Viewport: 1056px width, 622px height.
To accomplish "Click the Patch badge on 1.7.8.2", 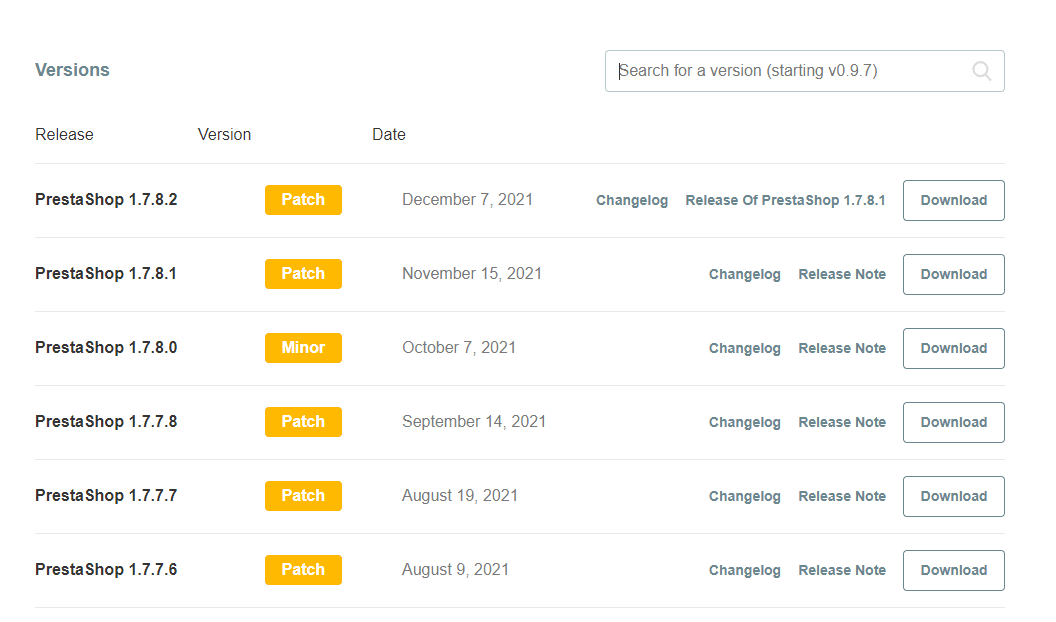I will click(x=303, y=200).
